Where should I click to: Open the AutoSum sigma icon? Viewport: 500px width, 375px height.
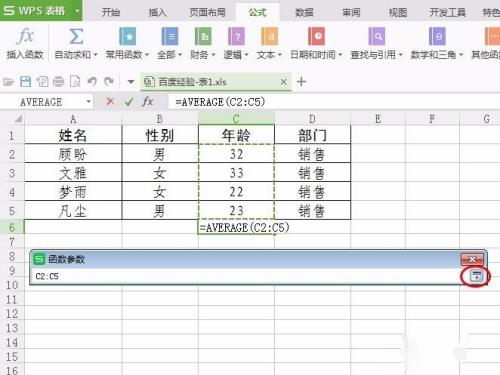76,36
